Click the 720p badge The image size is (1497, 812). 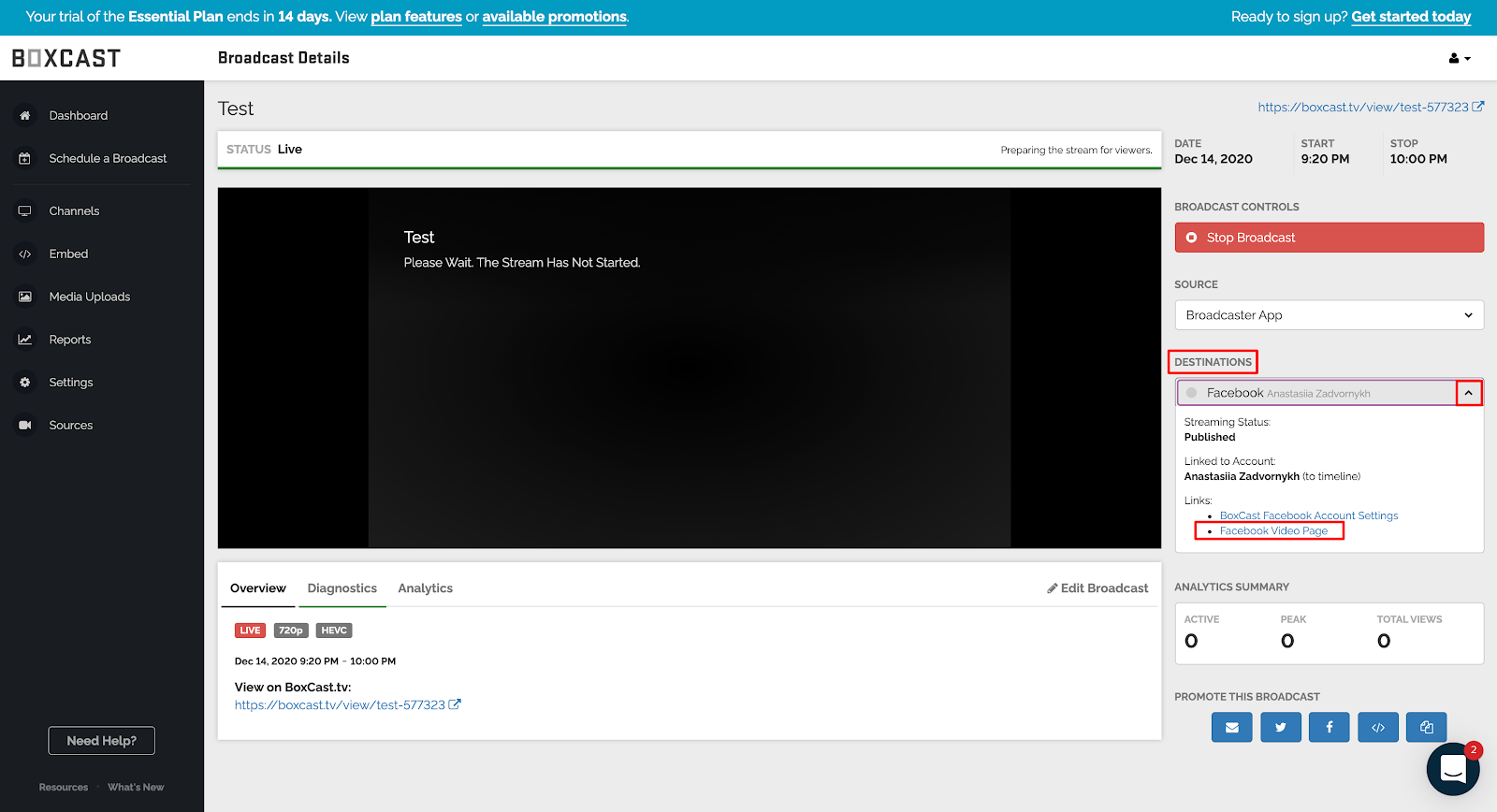click(x=291, y=631)
